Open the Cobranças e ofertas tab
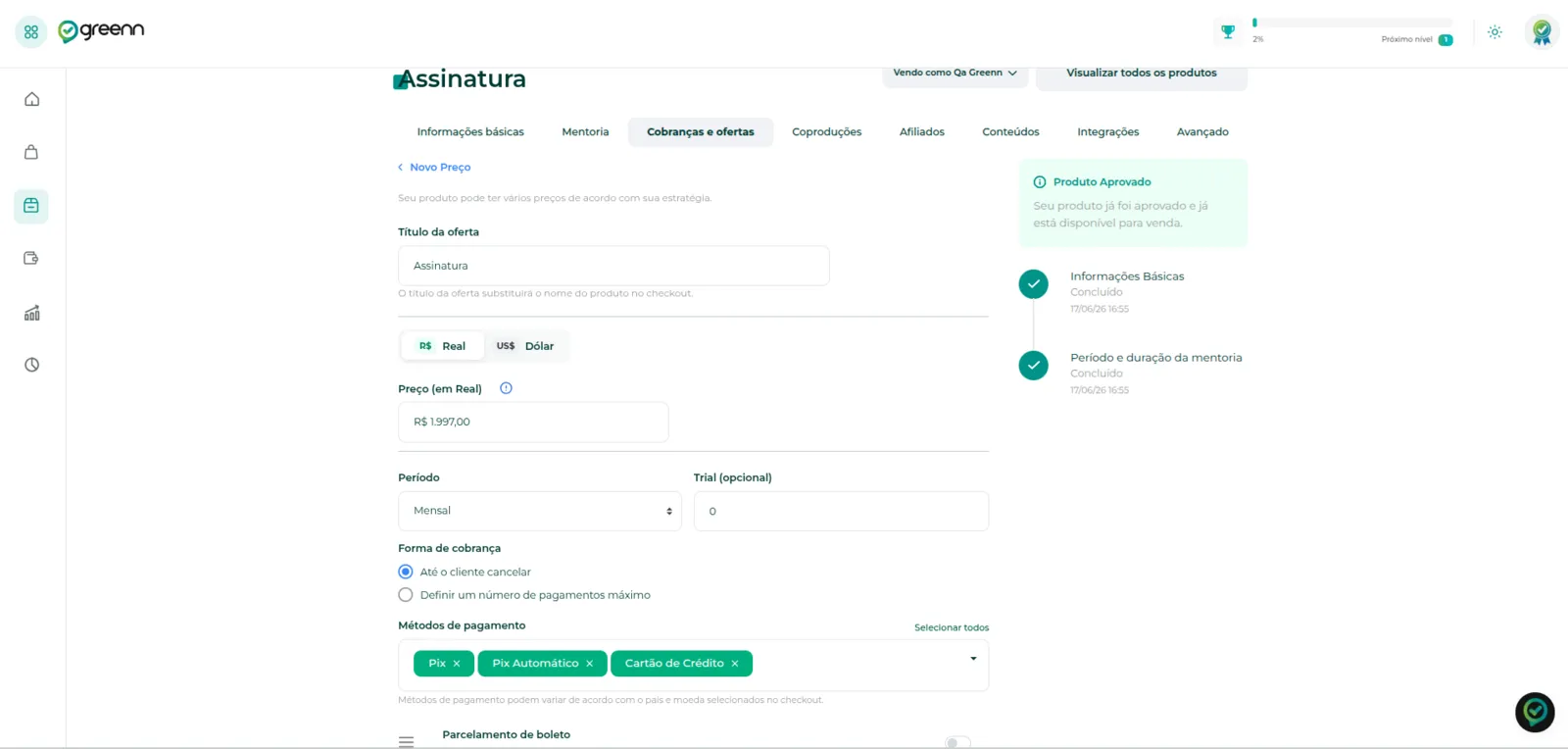The height and width of the screenshot is (749, 1568). tap(701, 132)
